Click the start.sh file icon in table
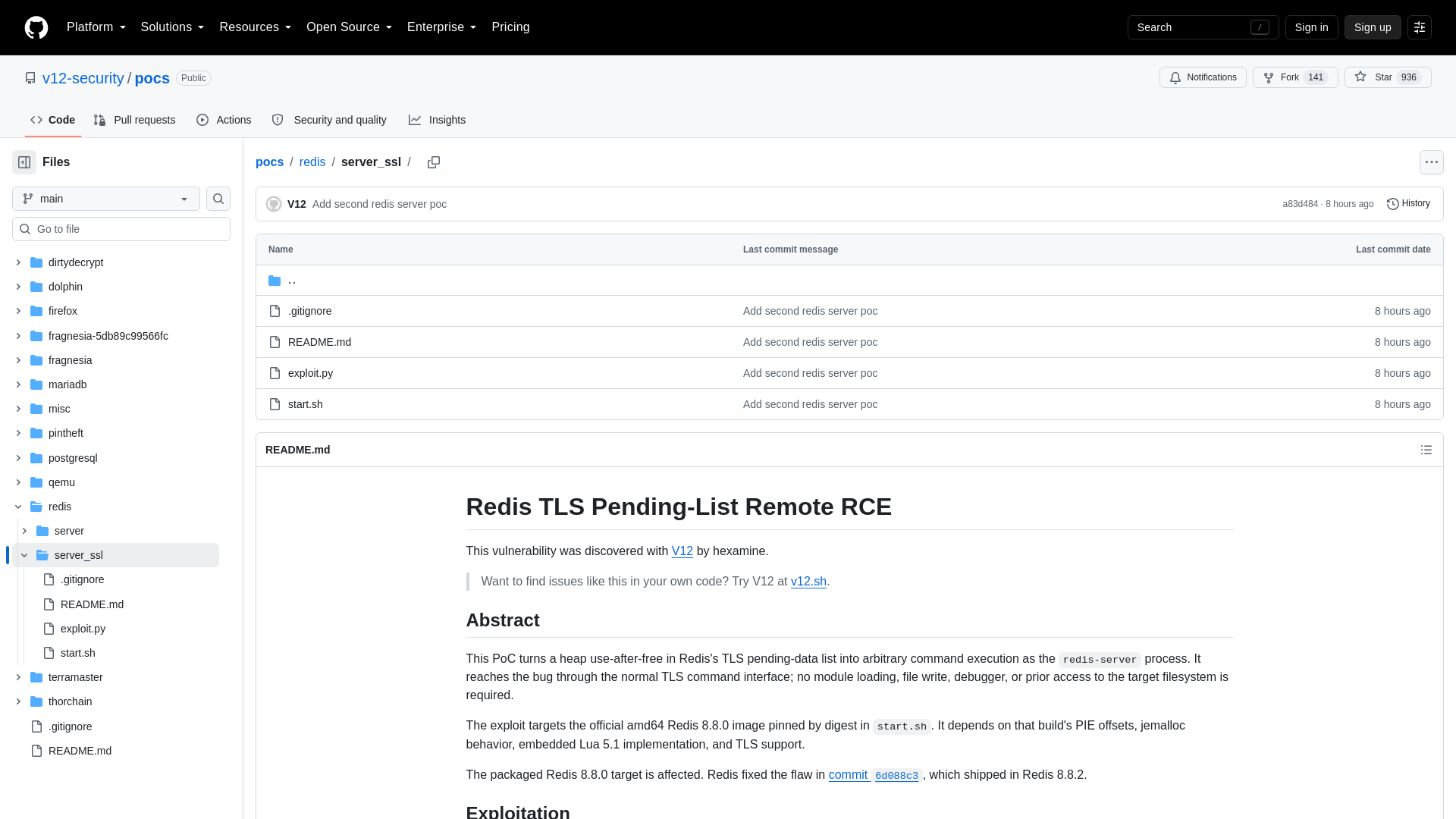Image resolution: width=1456 pixels, height=819 pixels. pos(275,404)
